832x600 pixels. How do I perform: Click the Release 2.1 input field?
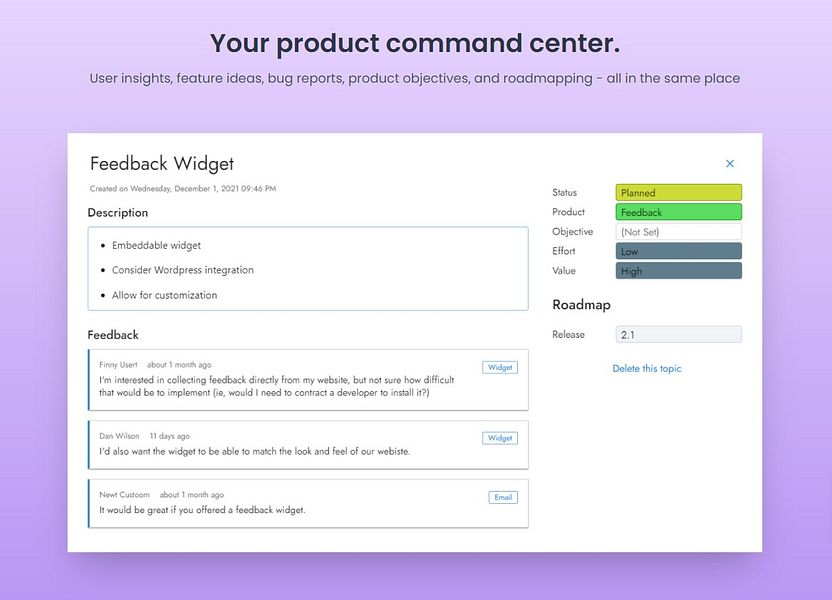tap(679, 335)
